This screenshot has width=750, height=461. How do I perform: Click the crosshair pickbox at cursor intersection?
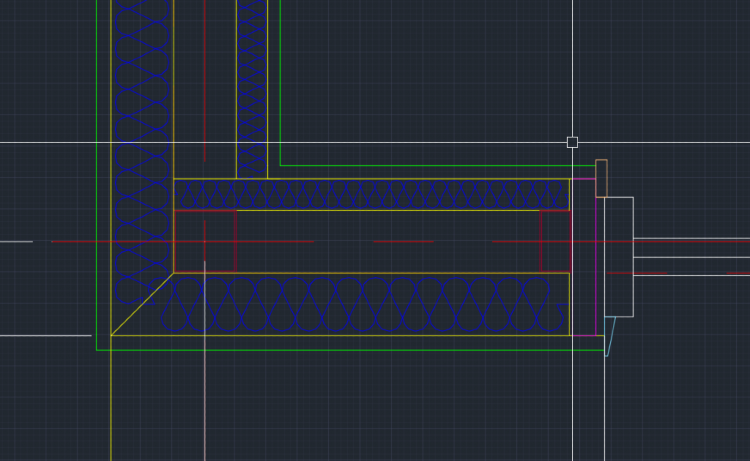(572, 142)
